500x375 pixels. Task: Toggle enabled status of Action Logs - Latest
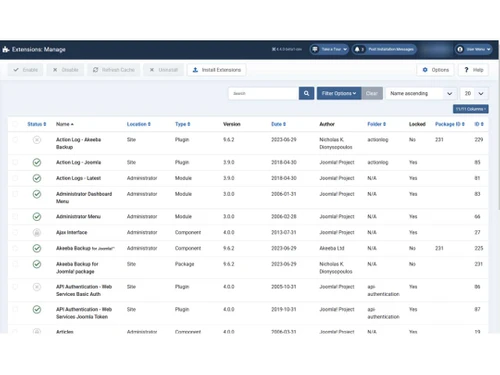(x=37, y=178)
